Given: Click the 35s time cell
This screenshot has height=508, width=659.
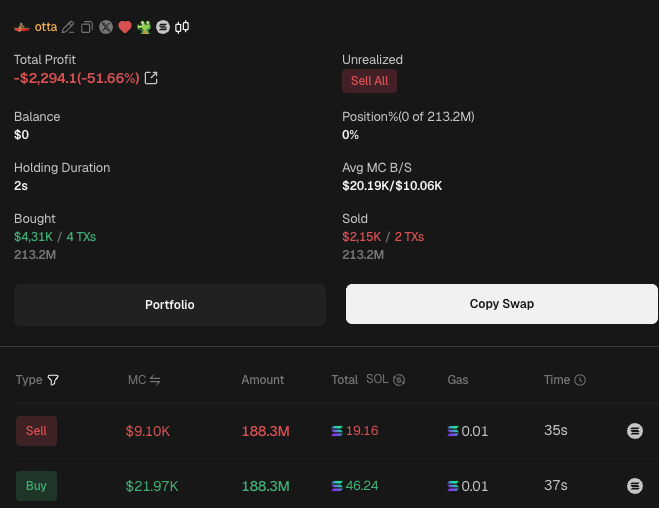Looking at the screenshot, I should (556, 430).
